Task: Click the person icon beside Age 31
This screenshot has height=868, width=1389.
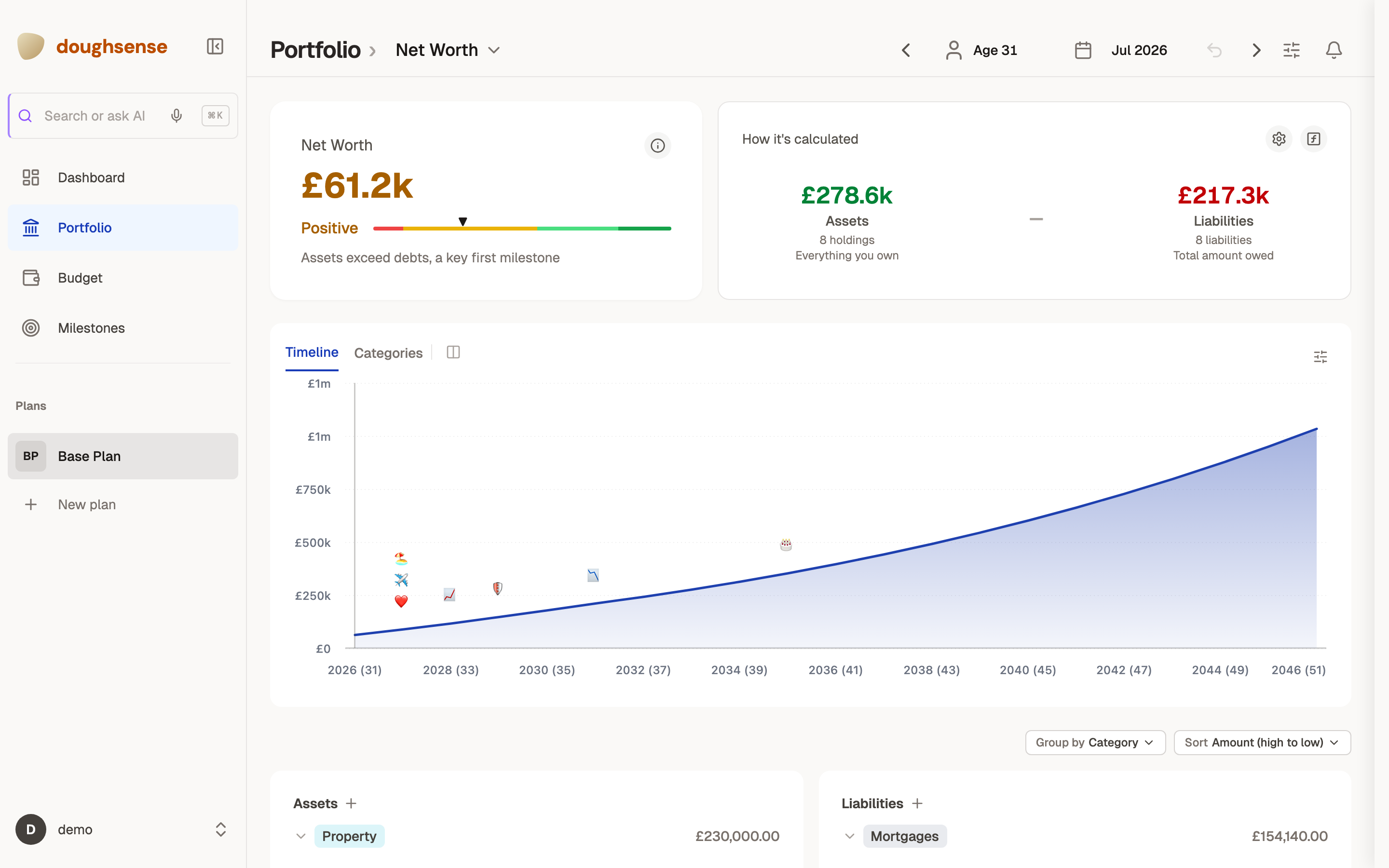Action: pyautogui.click(x=953, y=51)
